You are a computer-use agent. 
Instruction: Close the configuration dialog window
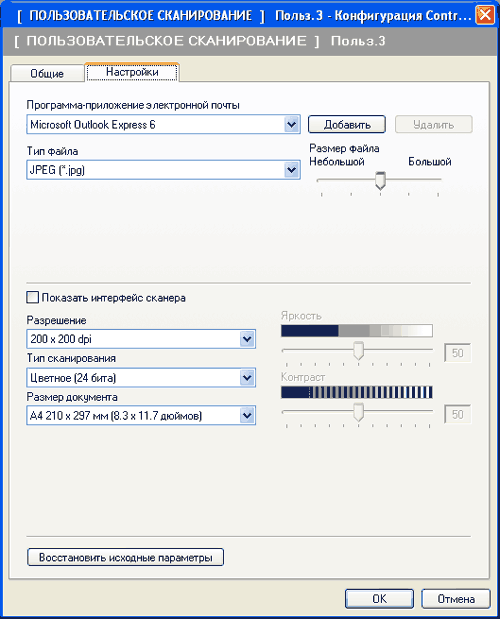pos(485,15)
